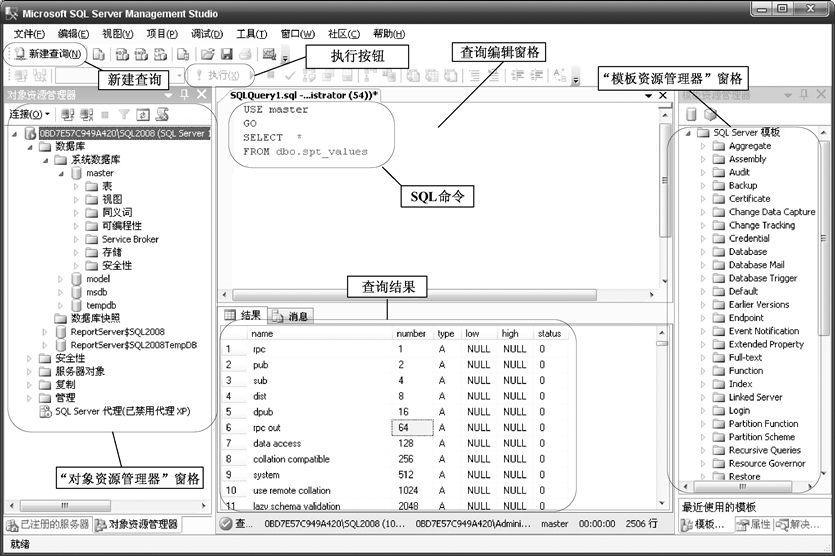Open the 属性 (Properties) tab at bottom right
This screenshot has height=556, width=835.
tap(754, 525)
